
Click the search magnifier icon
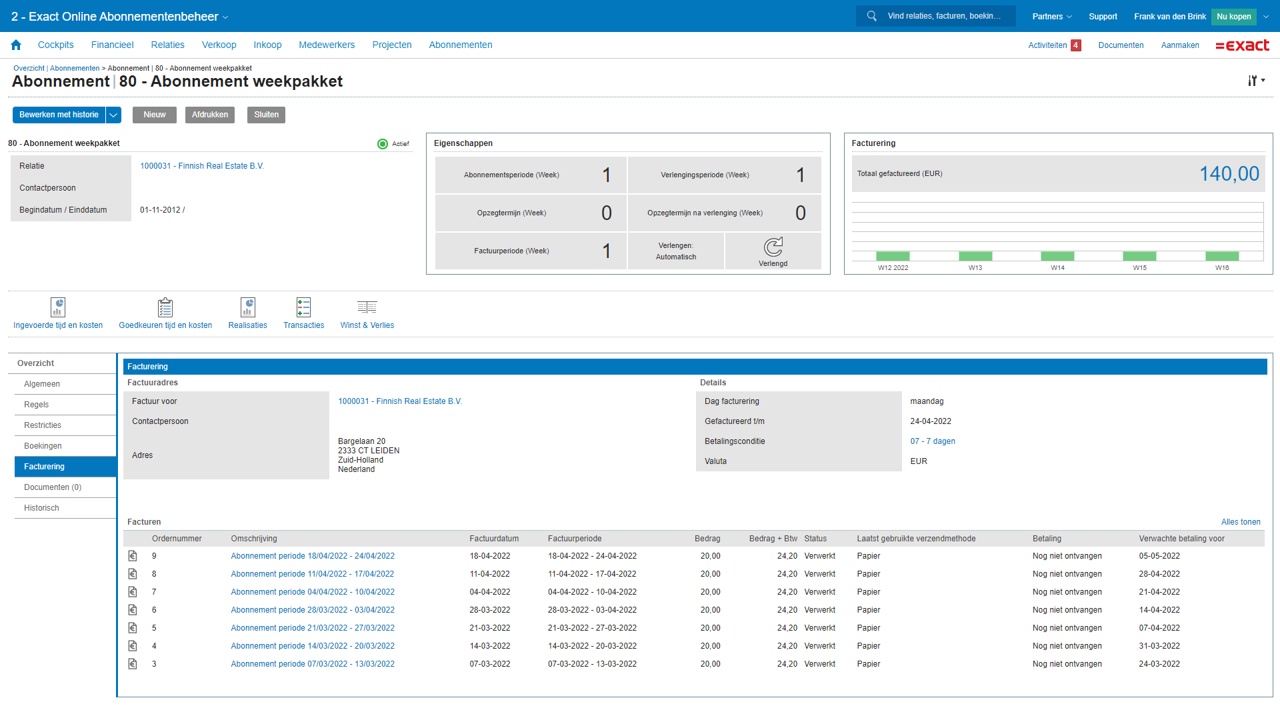click(x=872, y=16)
